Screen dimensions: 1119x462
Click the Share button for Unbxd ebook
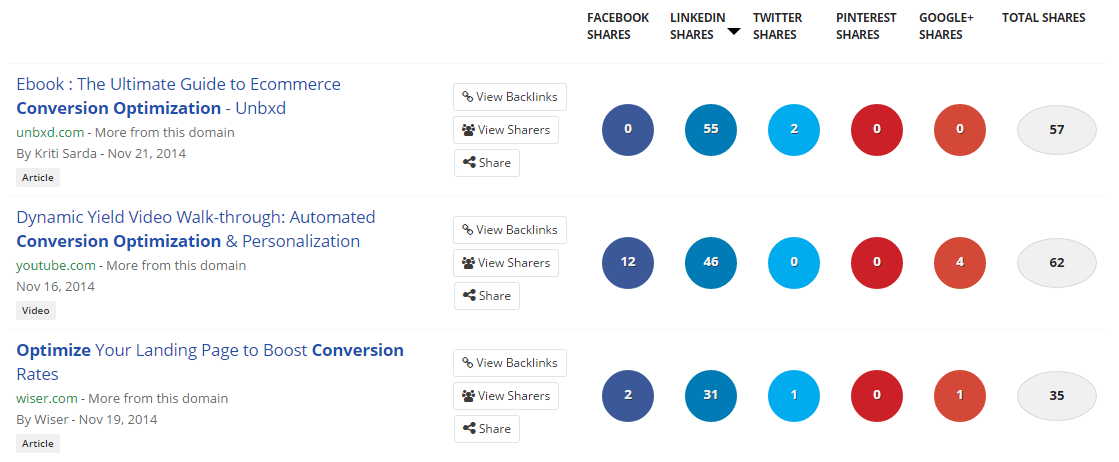tap(487, 163)
